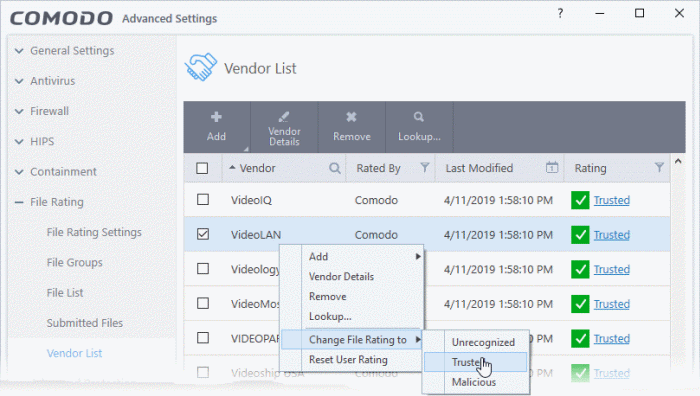The image size is (700, 396).
Task: Click the Lookup magnifier toolbar icon
Action: pos(418,117)
